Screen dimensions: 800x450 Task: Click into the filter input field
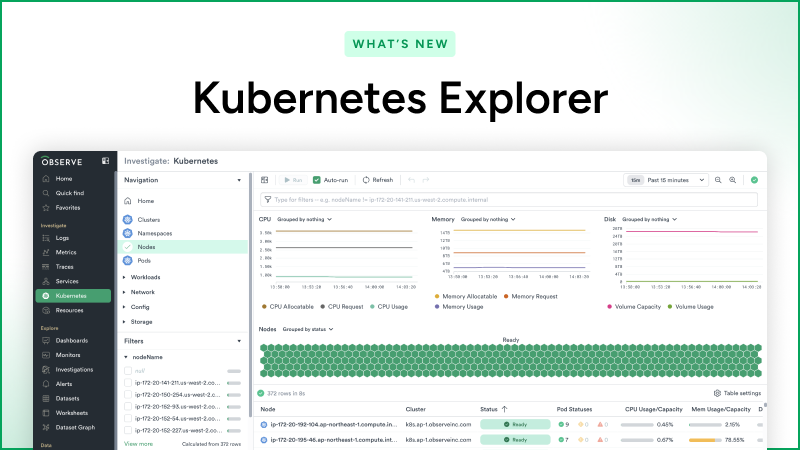point(509,200)
